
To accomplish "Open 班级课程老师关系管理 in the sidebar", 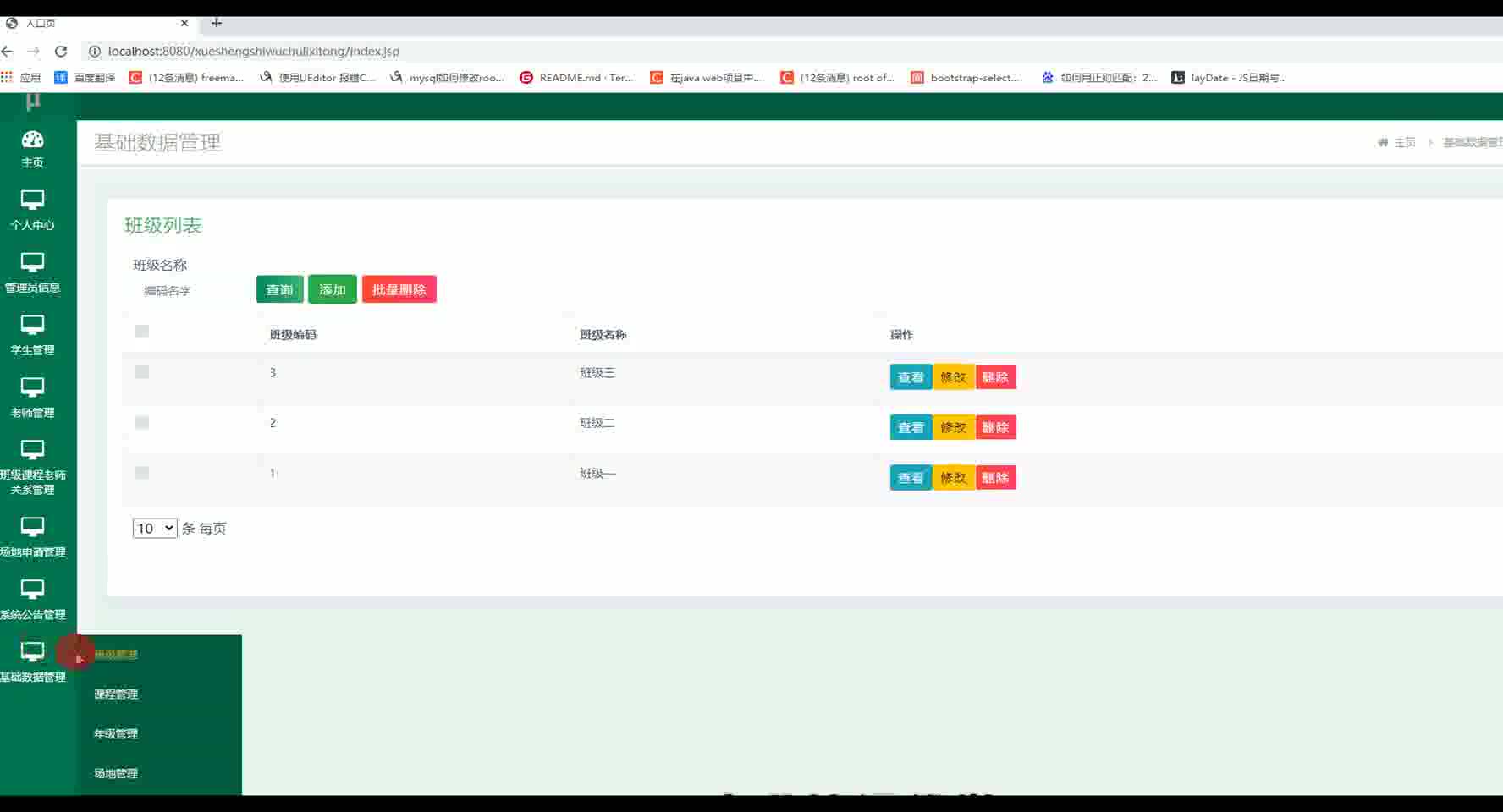I will (32, 468).
